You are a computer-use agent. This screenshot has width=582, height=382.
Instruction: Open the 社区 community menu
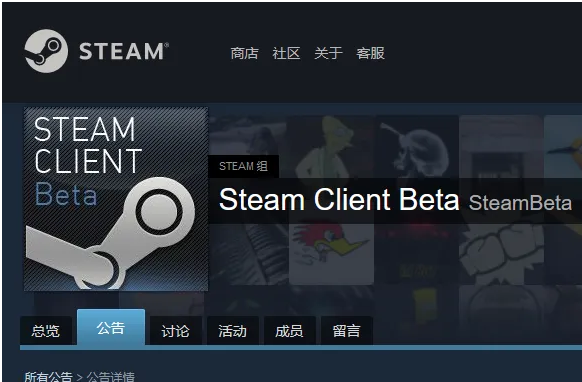point(286,53)
